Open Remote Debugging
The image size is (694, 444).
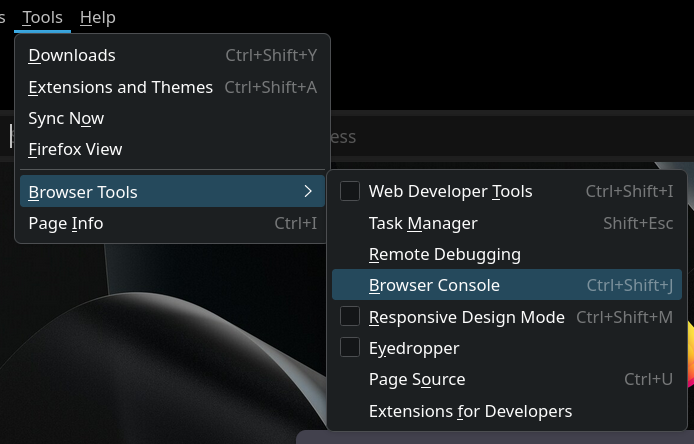coord(507,254)
